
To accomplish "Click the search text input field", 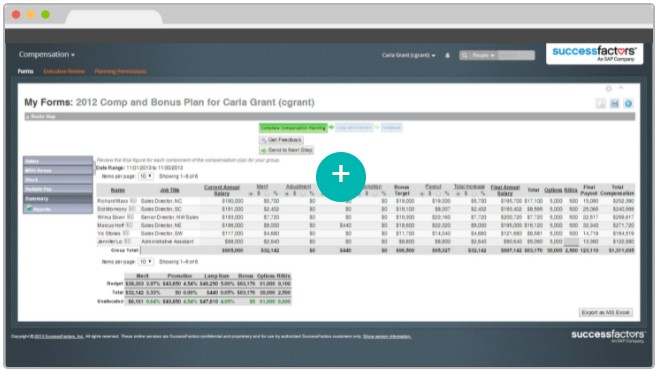I will [516, 55].
